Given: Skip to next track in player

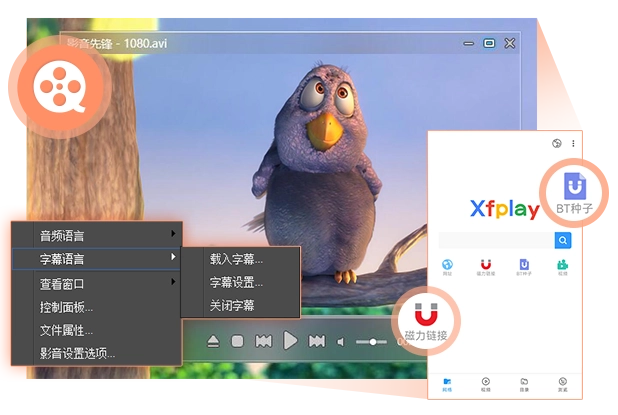Looking at the screenshot, I should coord(316,342).
